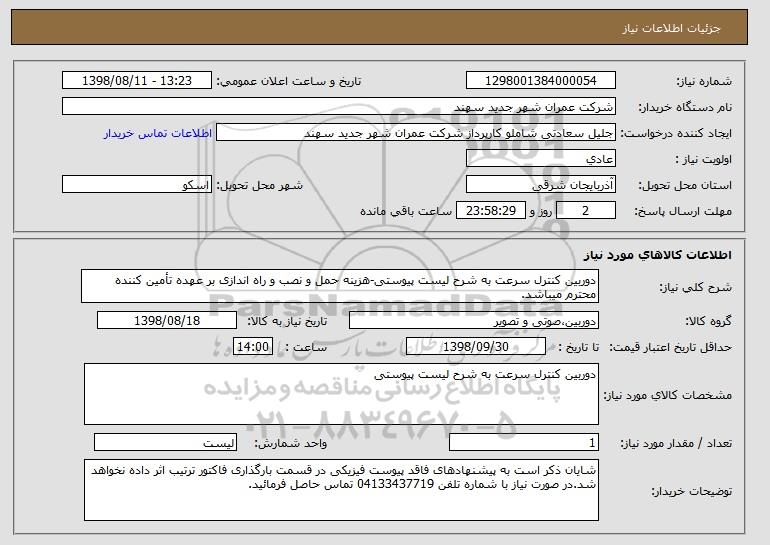770x545 pixels.
Task: Select the delivery province field آذربایجان شرقی
Action: click(541, 185)
